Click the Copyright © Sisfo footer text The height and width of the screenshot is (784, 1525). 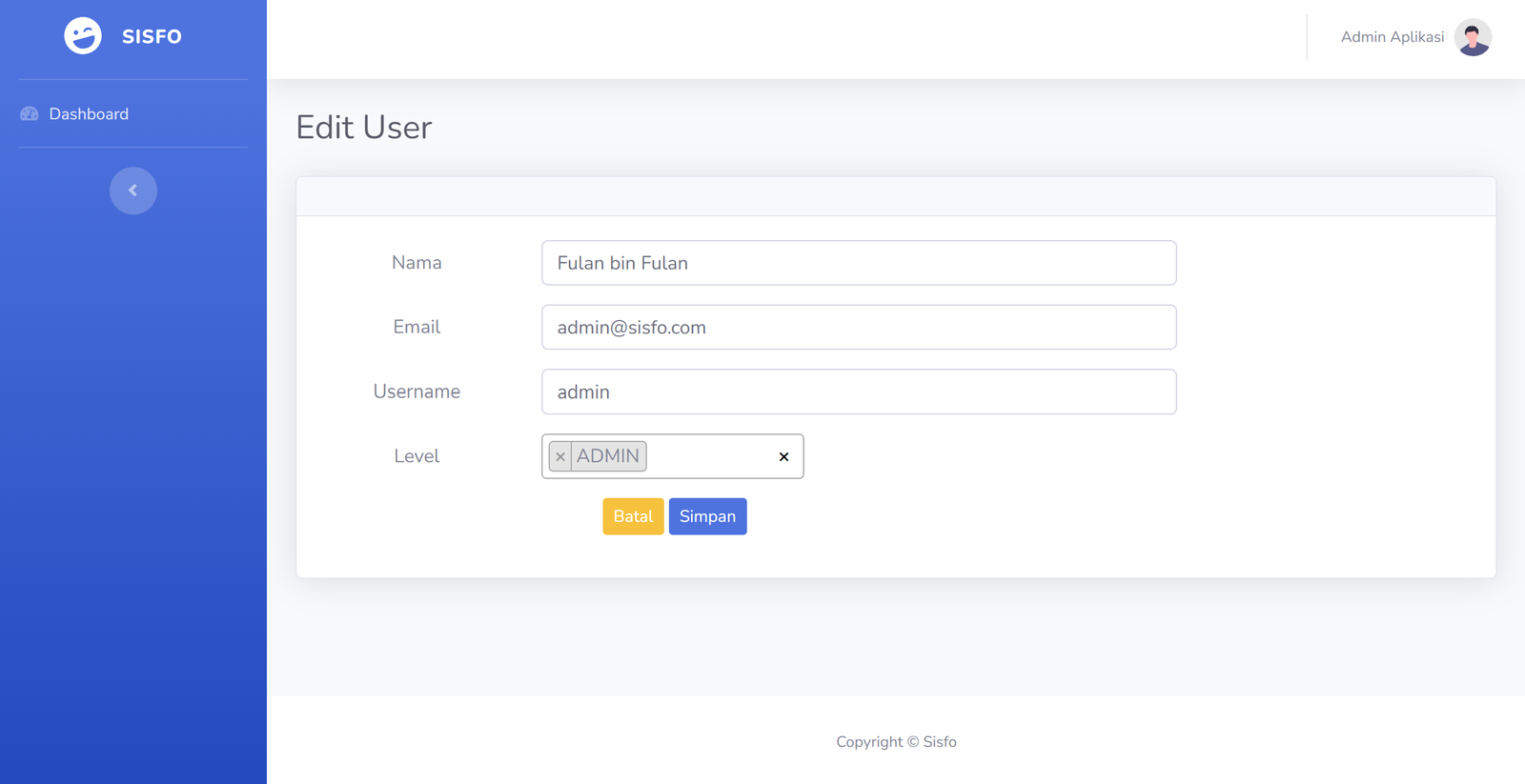[x=896, y=742]
